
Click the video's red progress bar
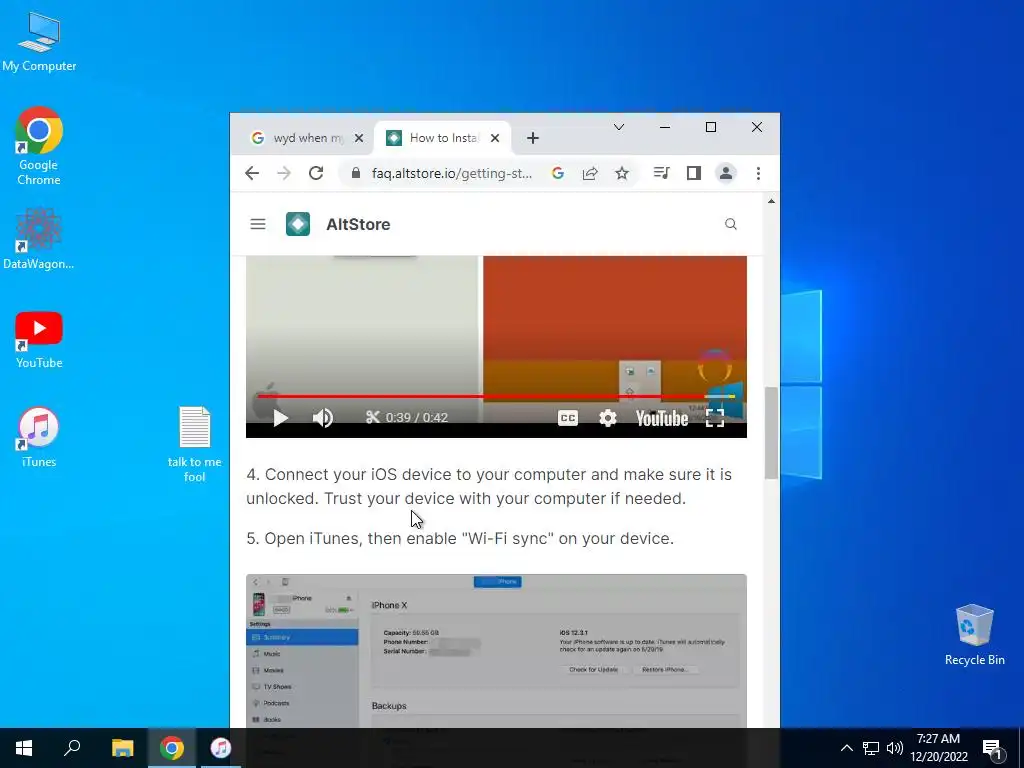pos(496,396)
